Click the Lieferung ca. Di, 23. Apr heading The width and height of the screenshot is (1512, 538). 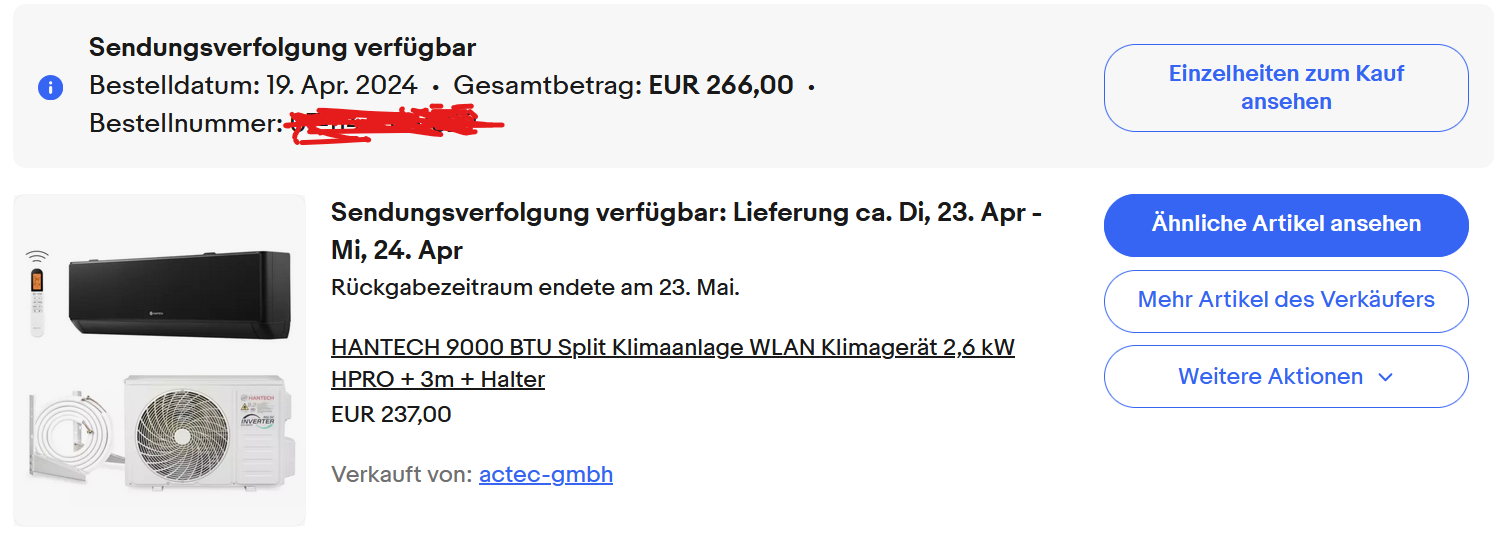pos(687,231)
